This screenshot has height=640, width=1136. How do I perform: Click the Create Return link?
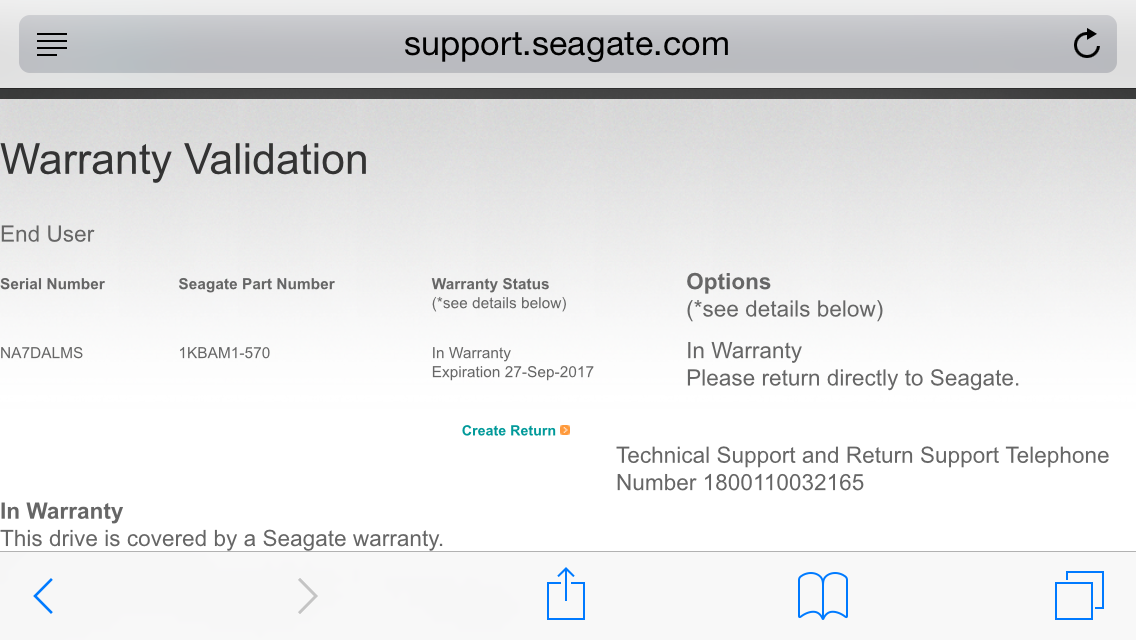508,431
